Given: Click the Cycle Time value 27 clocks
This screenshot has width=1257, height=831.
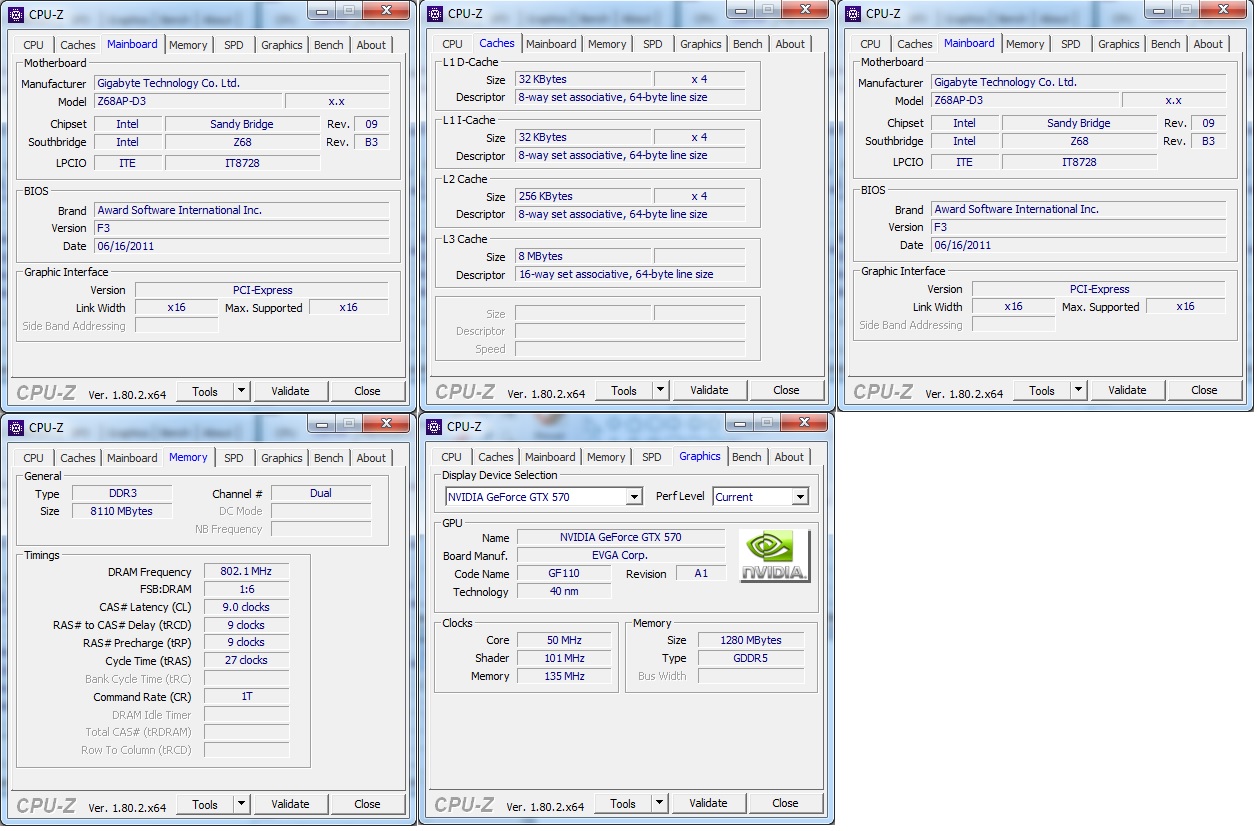Looking at the screenshot, I should coord(246,660).
